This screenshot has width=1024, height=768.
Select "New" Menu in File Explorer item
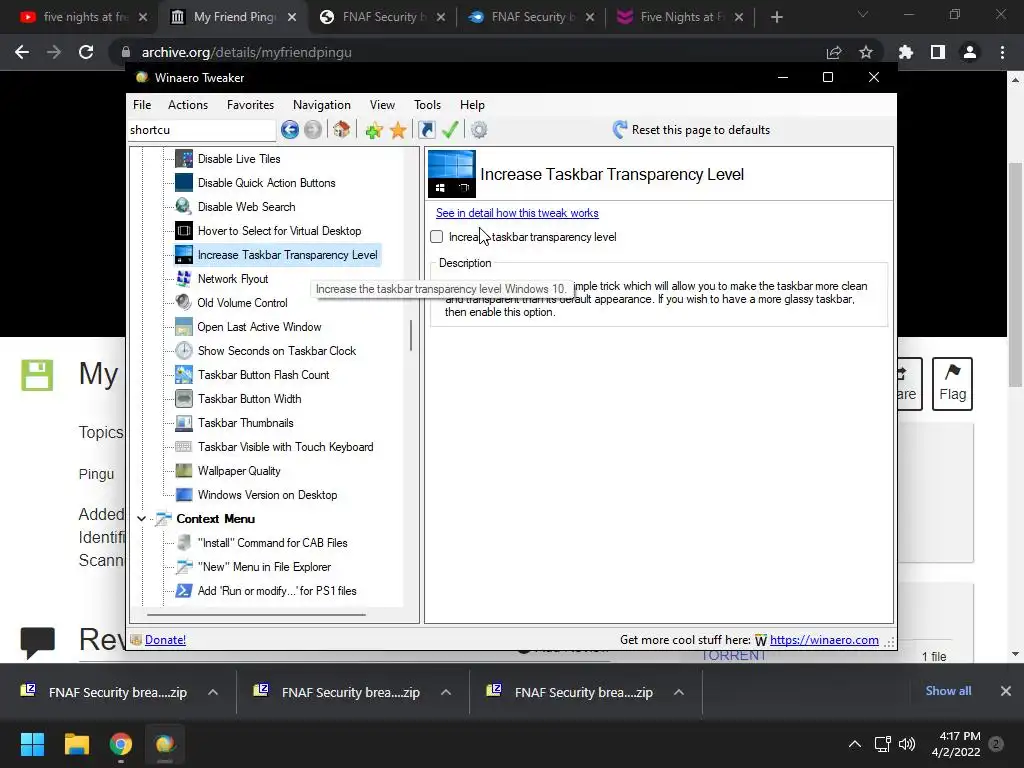coord(264,567)
